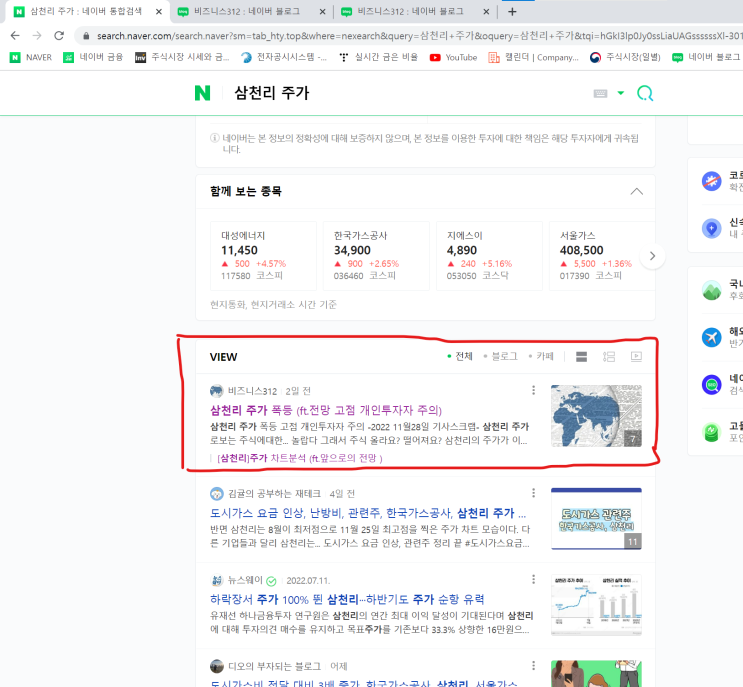Go back with the browser back arrow
The width and height of the screenshot is (743, 687).
point(15,36)
